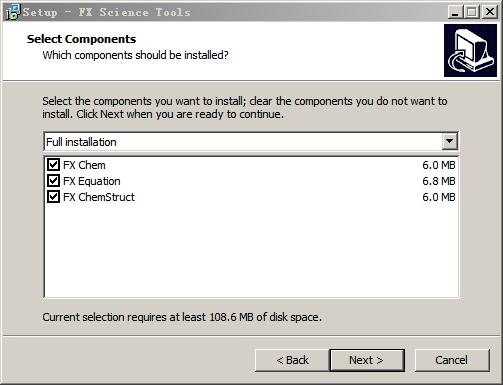Select the Full installation combo box
The width and height of the screenshot is (503, 385).
pos(251,142)
